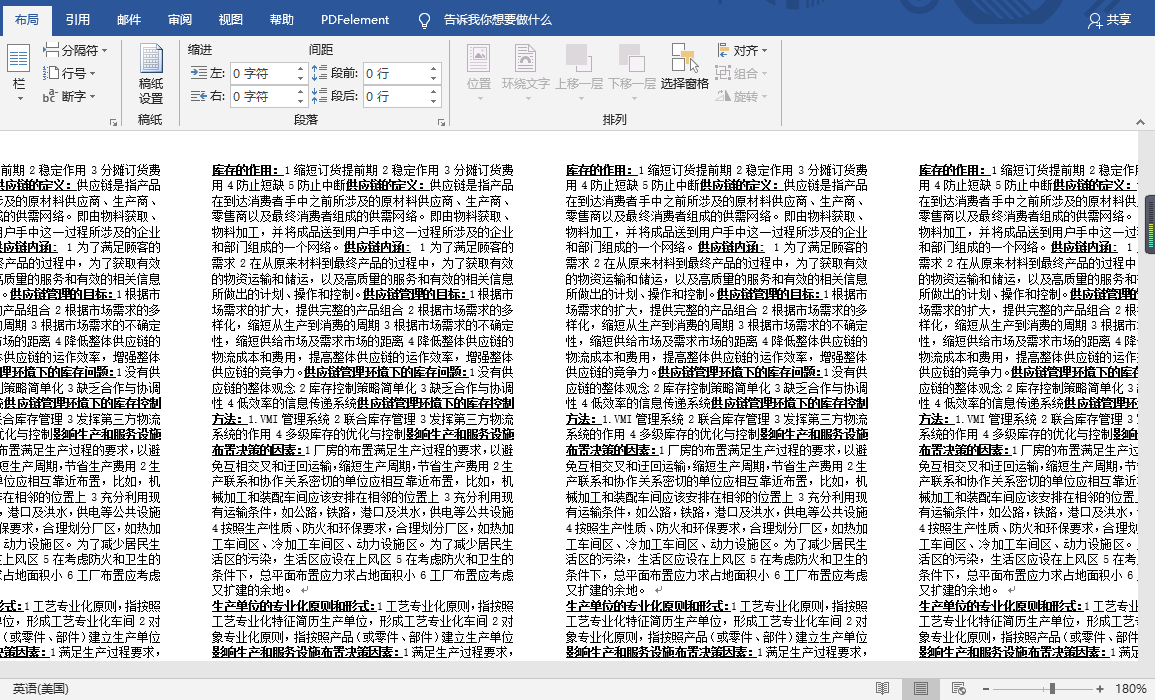Decrease right indent with down stepper
The image size is (1155, 700).
pos(301,101)
